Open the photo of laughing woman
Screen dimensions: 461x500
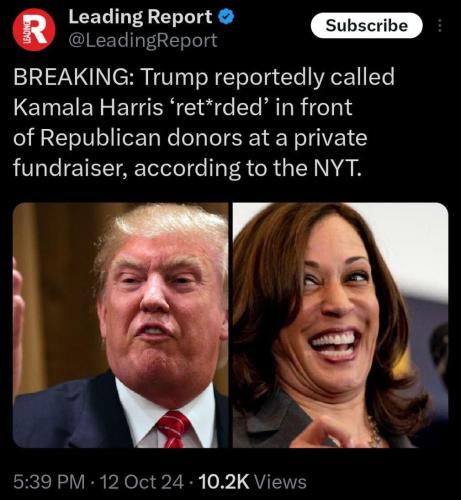pos(340,325)
